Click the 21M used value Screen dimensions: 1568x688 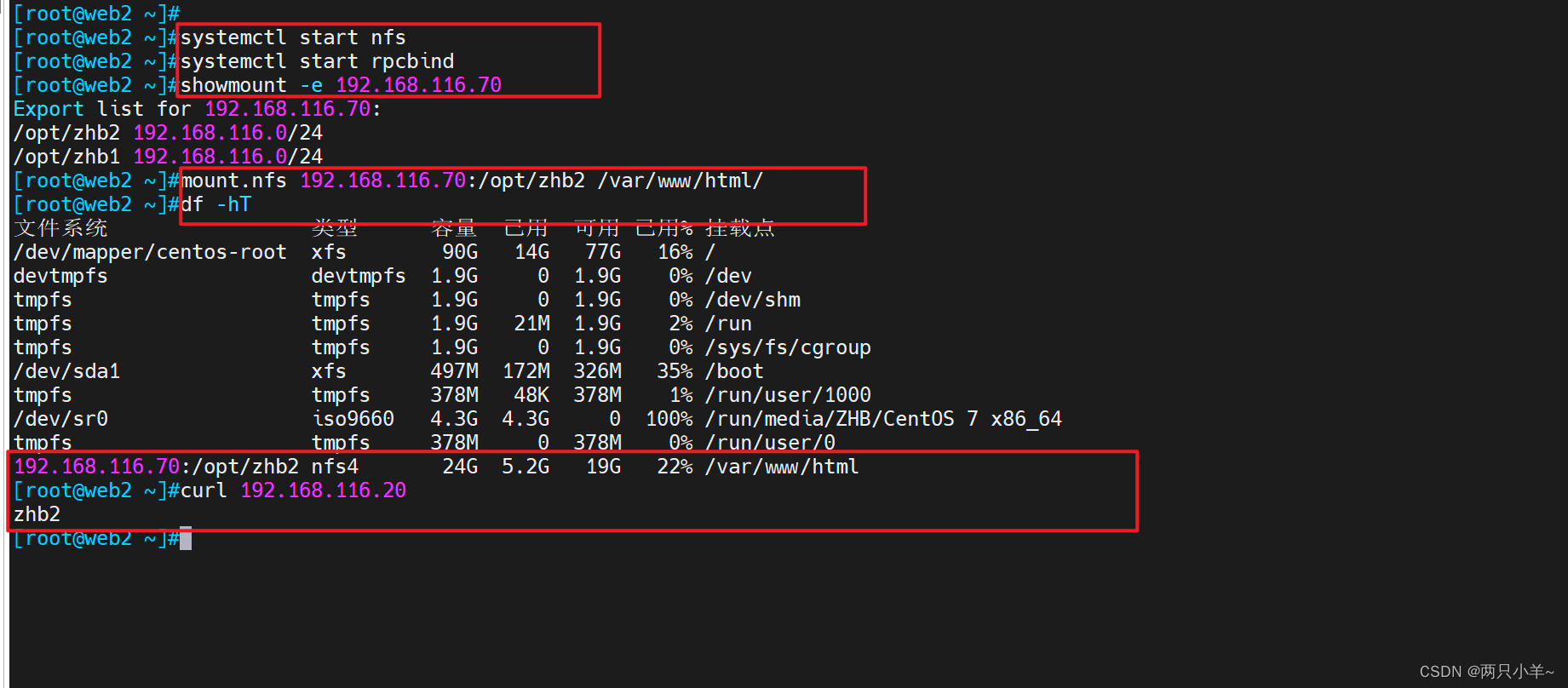(x=531, y=324)
